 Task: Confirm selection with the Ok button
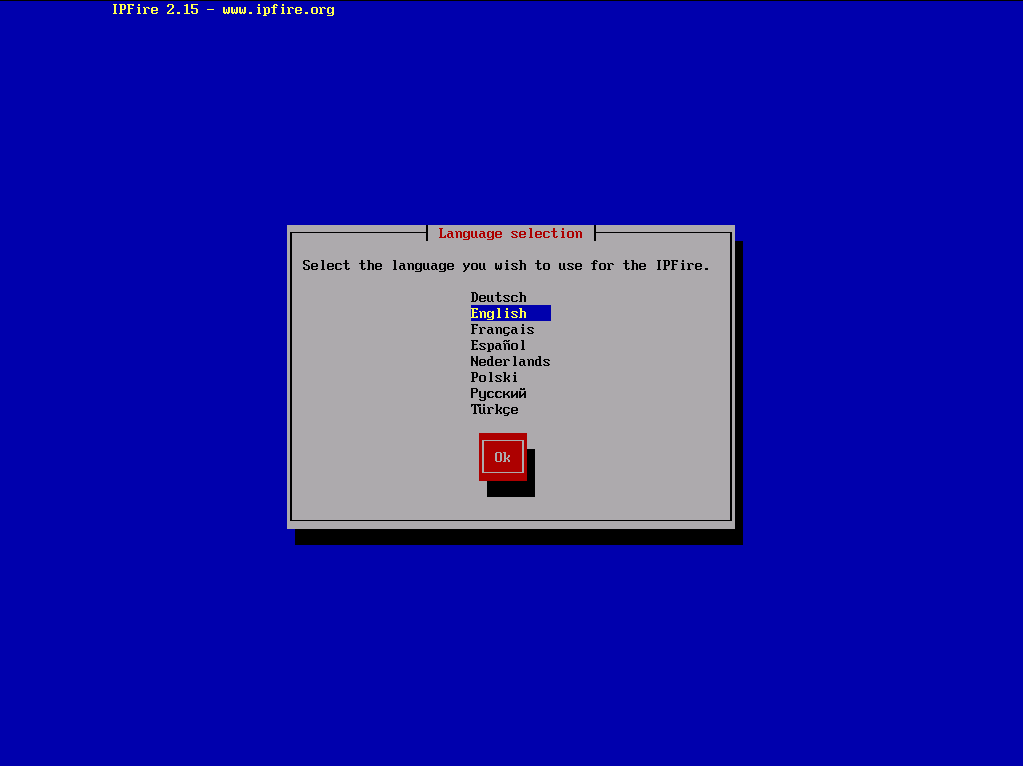click(x=502, y=457)
